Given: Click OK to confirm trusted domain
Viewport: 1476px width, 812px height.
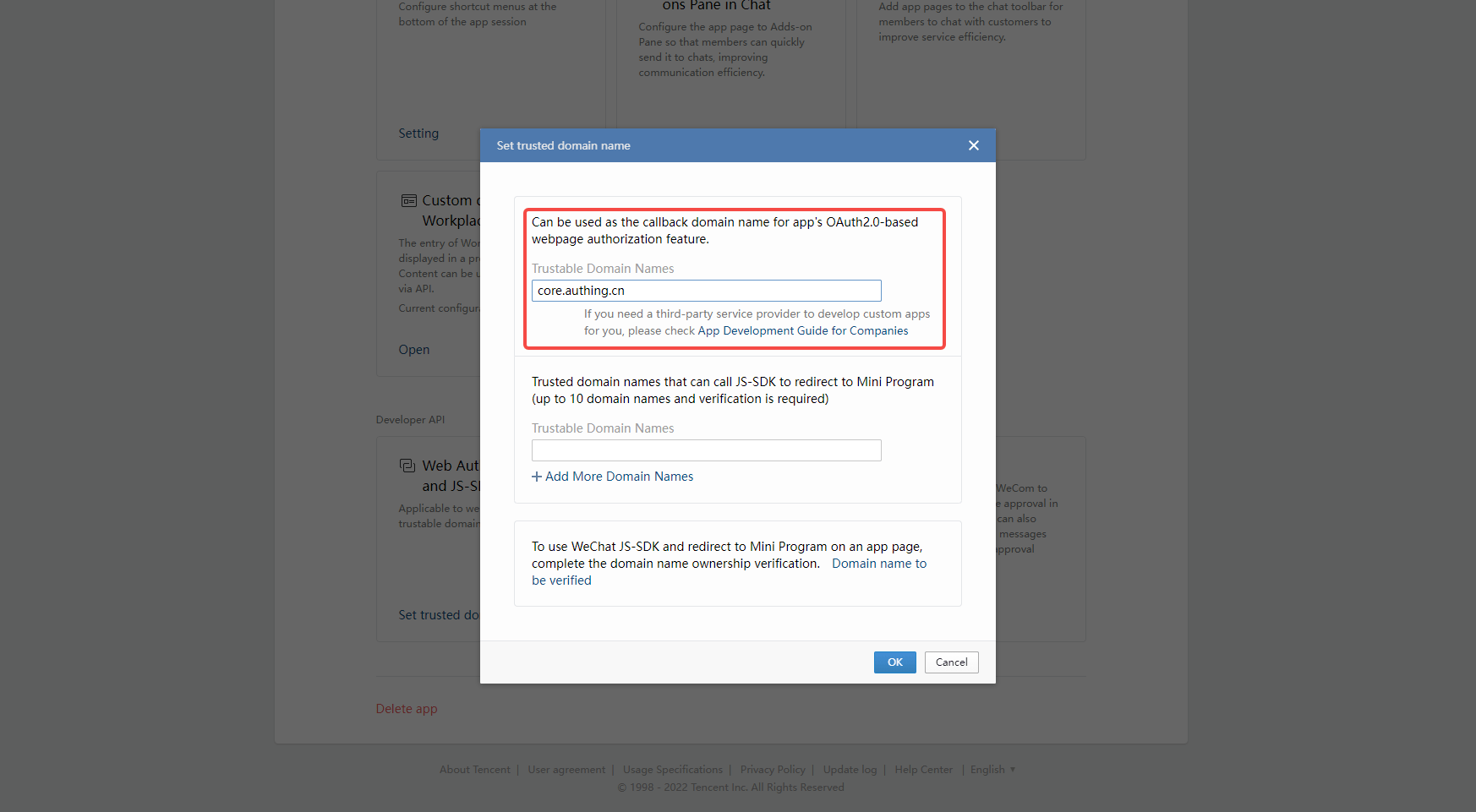Looking at the screenshot, I should point(894,662).
